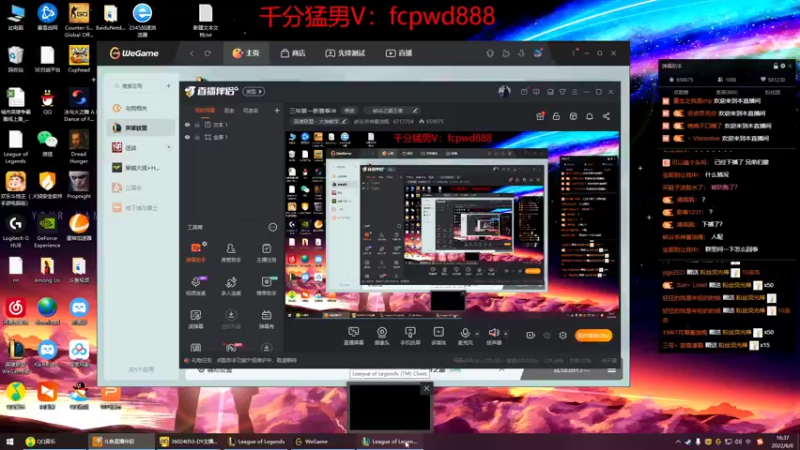The image size is (800, 450).
Task: Add a new scene with plus button
Action: (x=277, y=110)
